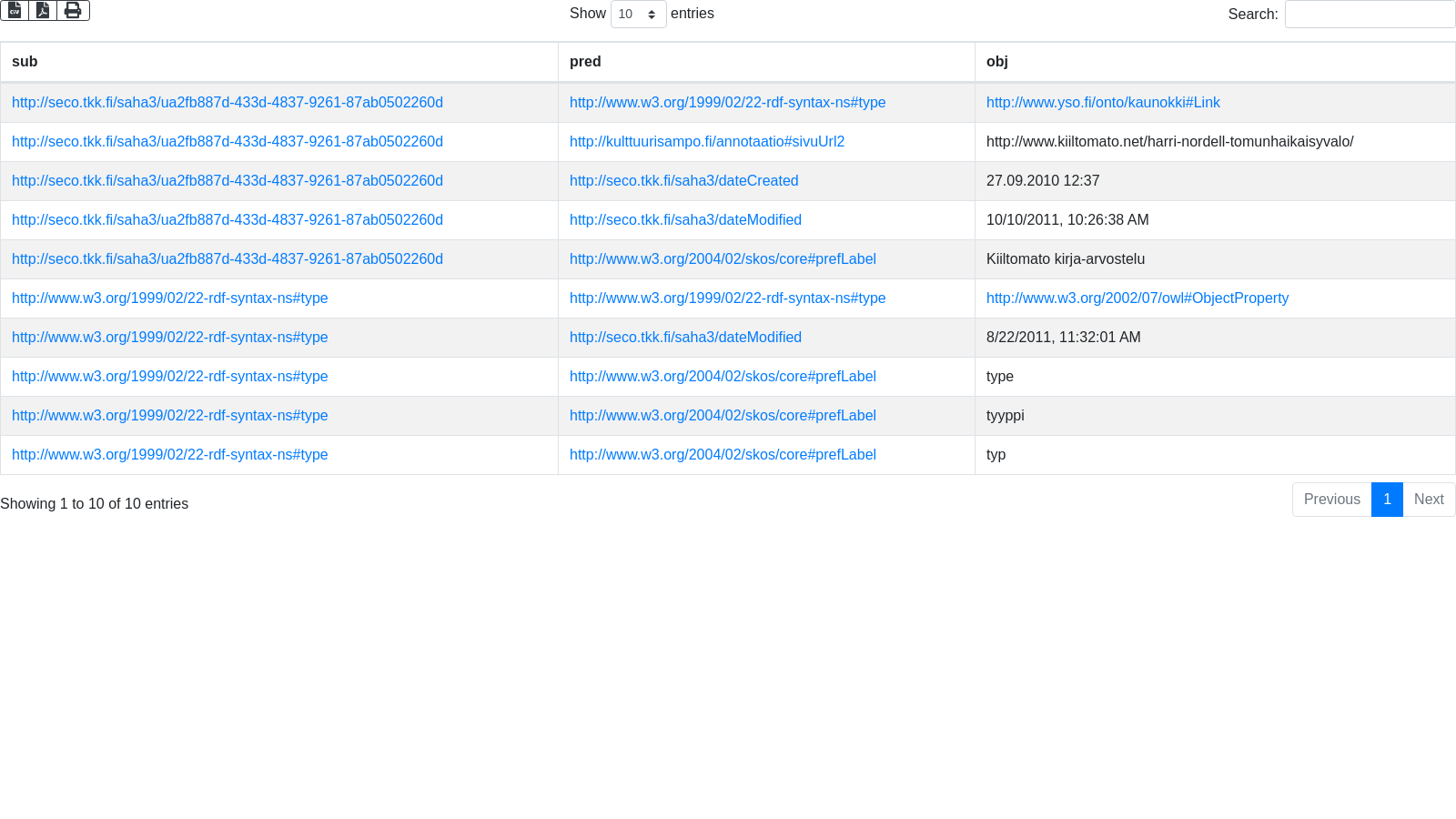1456x819 pixels.
Task: Select page 1 in pagination
Action: [x=1387, y=500]
